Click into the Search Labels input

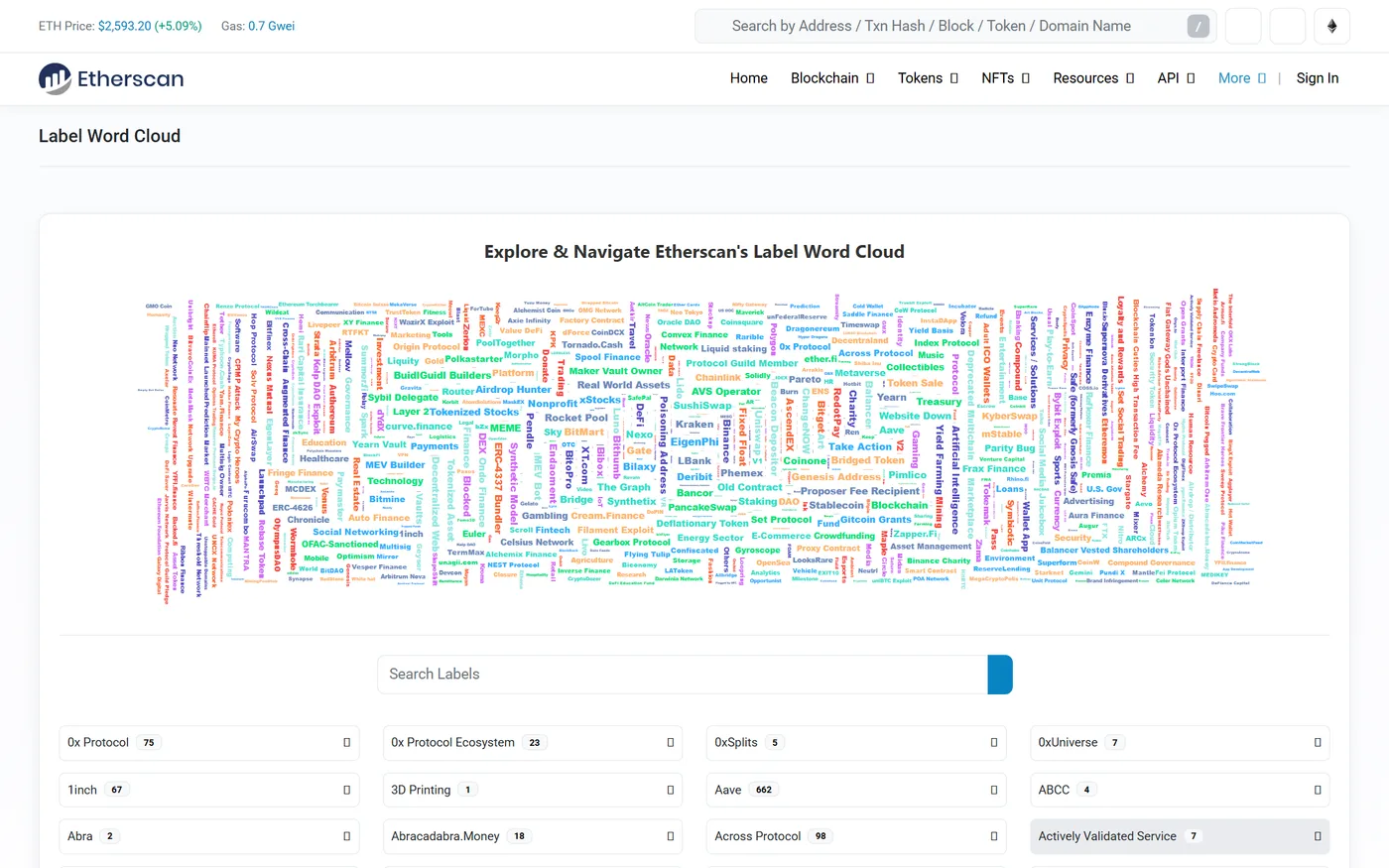pyautogui.click(x=683, y=675)
